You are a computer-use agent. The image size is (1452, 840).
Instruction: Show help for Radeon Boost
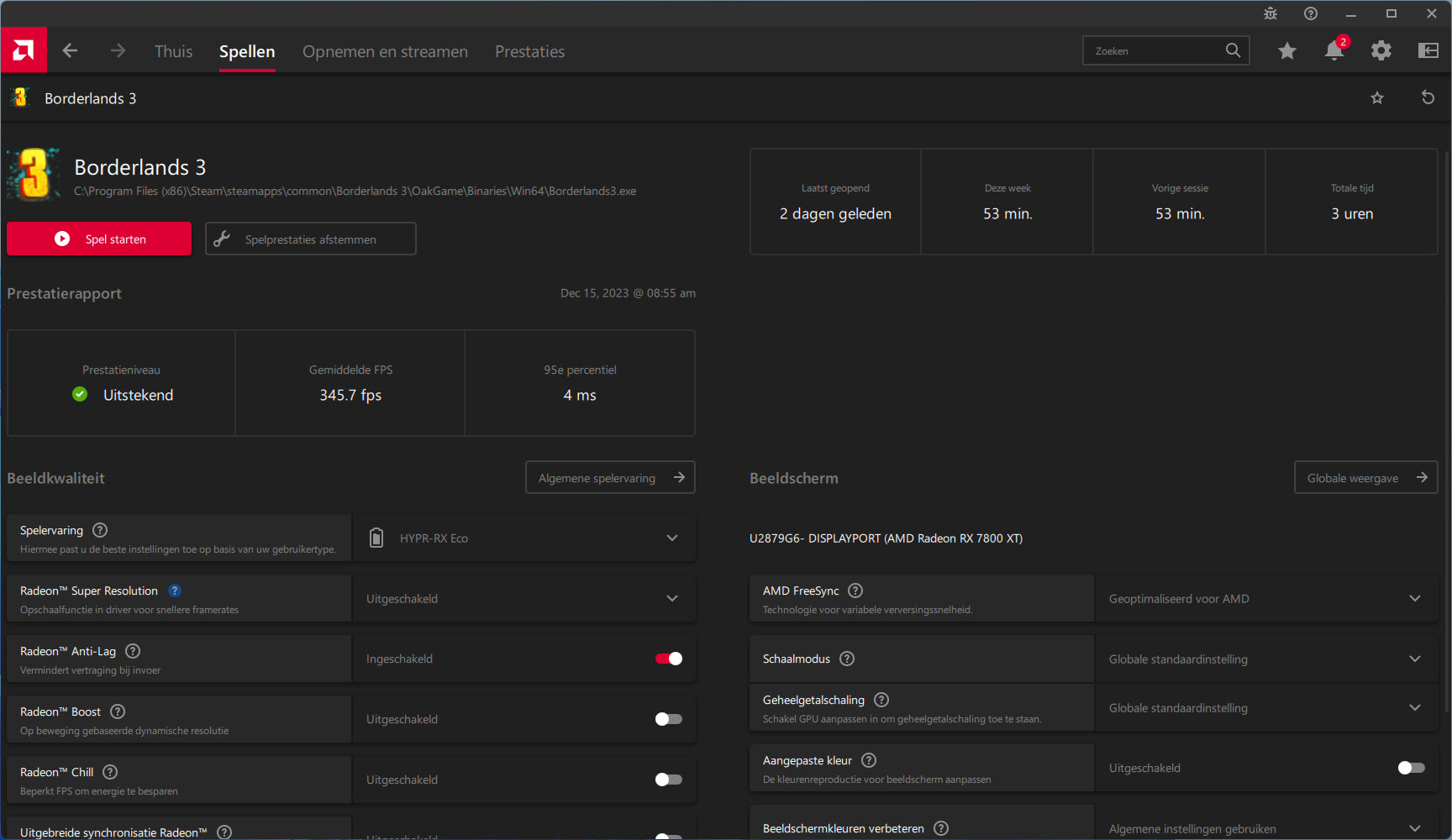pyautogui.click(x=118, y=711)
